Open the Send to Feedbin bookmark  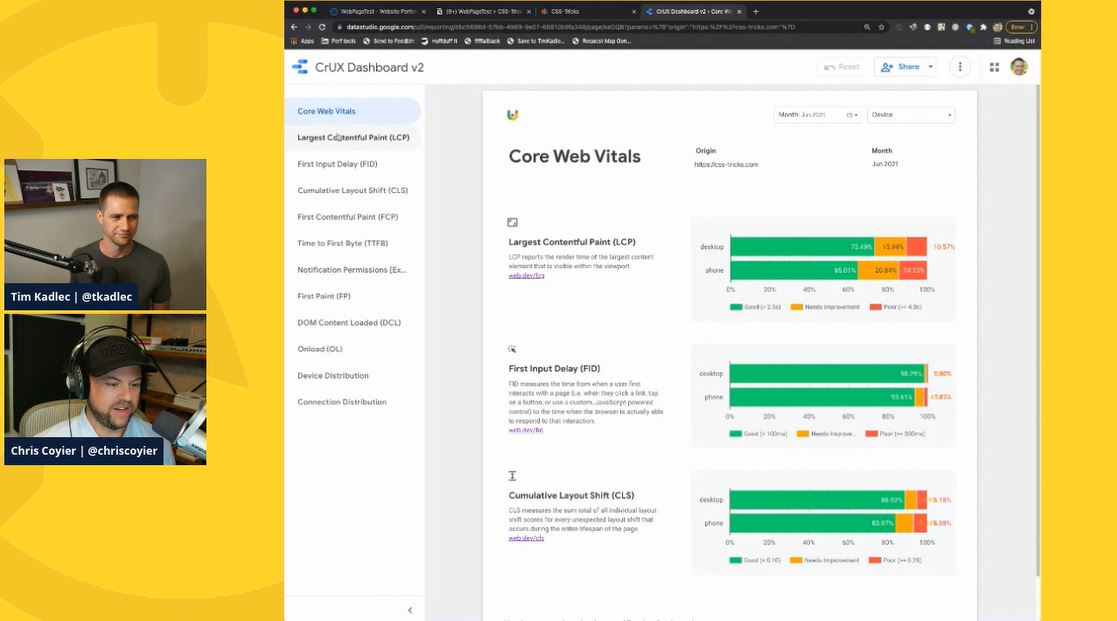389,41
